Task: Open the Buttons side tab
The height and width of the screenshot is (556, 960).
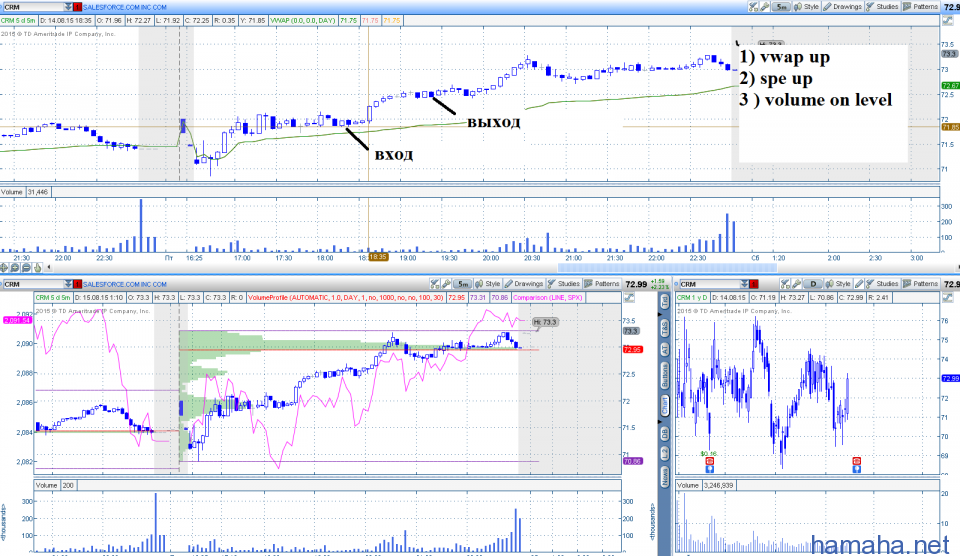Action: click(665, 375)
